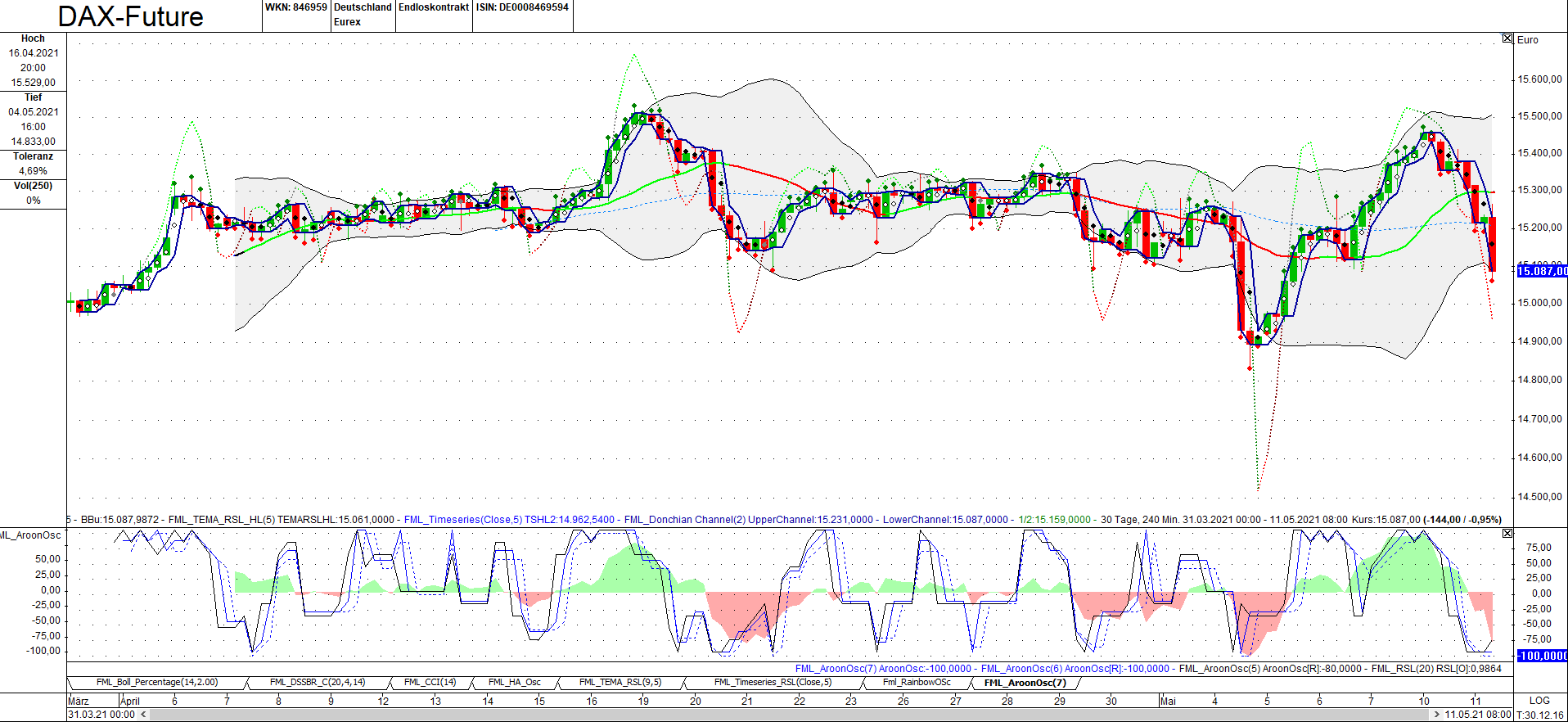
Task: Click the 14.500,00 price axis label
Action: (1539, 497)
